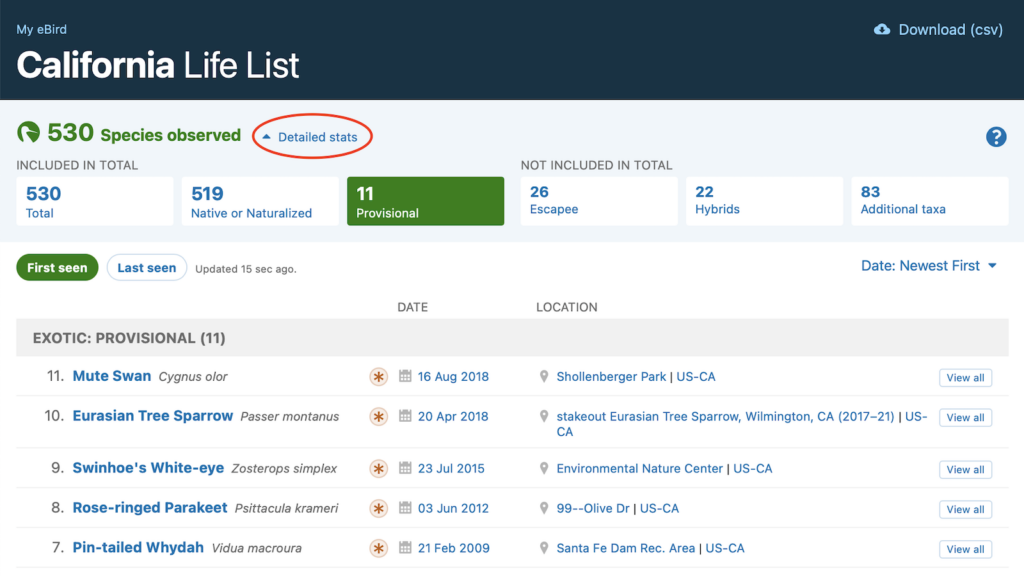Select the Provisional stats box
This screenshot has width=1024, height=576.
[425, 201]
